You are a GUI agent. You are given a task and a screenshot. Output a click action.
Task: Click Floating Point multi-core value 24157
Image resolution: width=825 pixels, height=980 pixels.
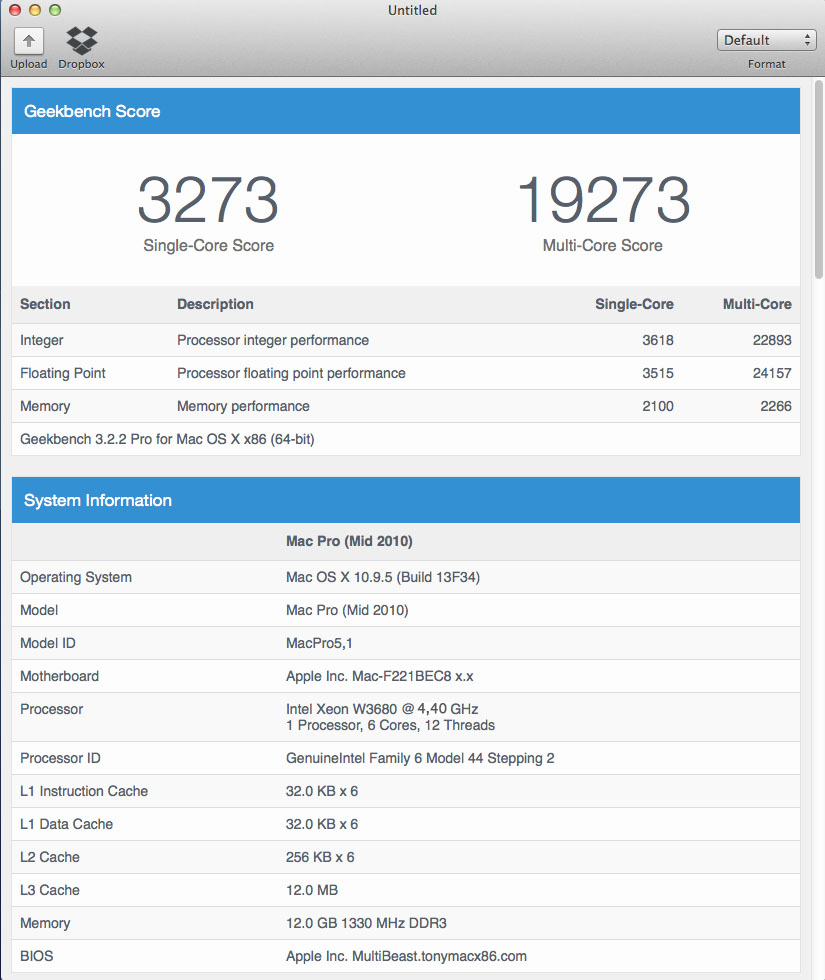(772, 373)
